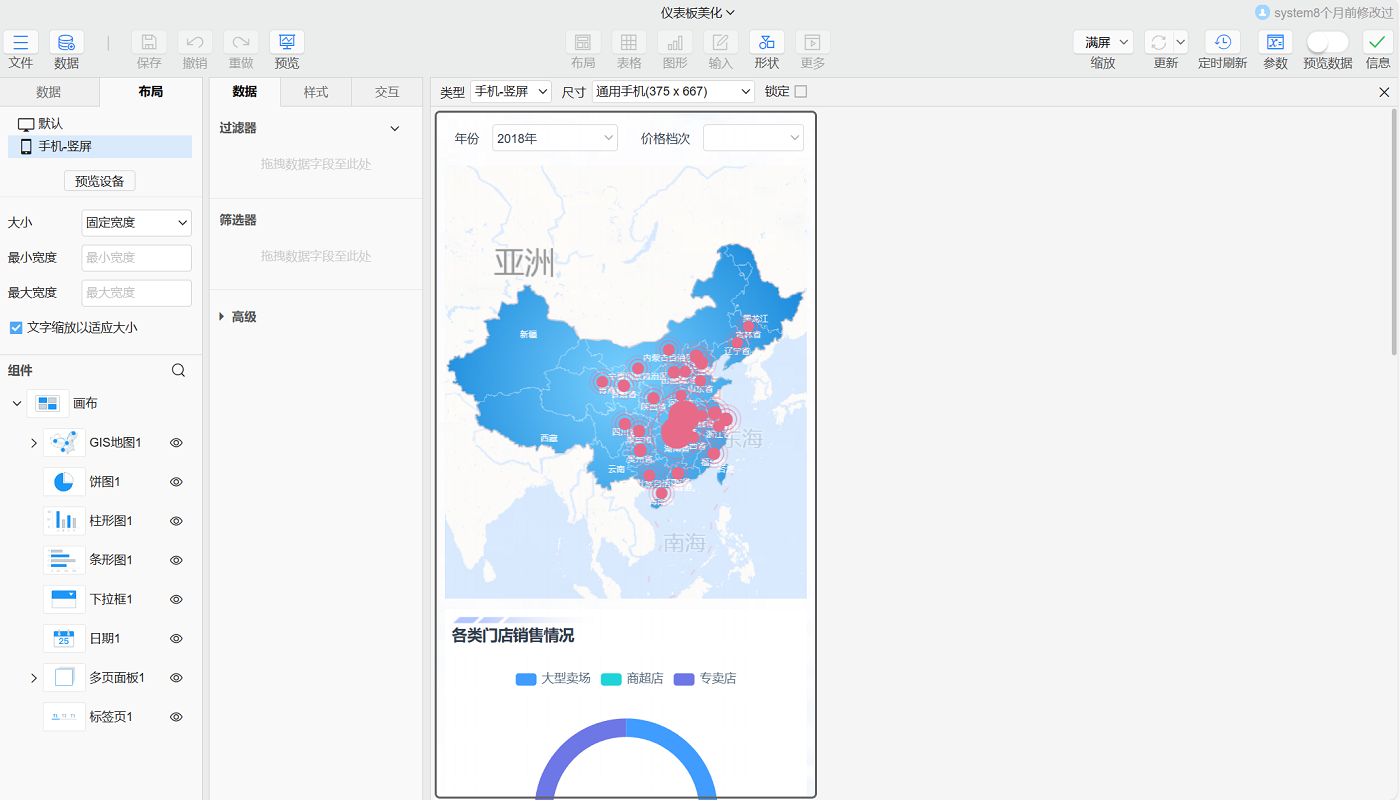Open the 参数 (Parameters) icon

(x=1275, y=42)
